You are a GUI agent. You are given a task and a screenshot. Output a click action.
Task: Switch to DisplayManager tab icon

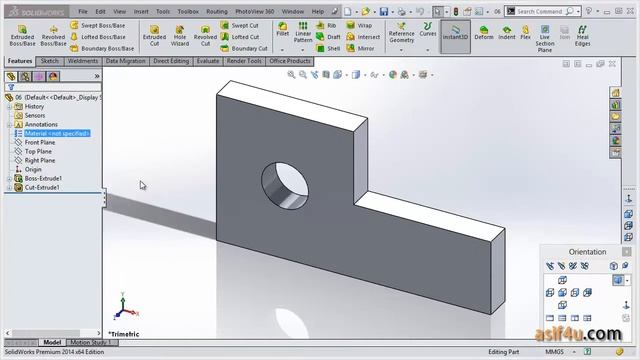pos(53,76)
